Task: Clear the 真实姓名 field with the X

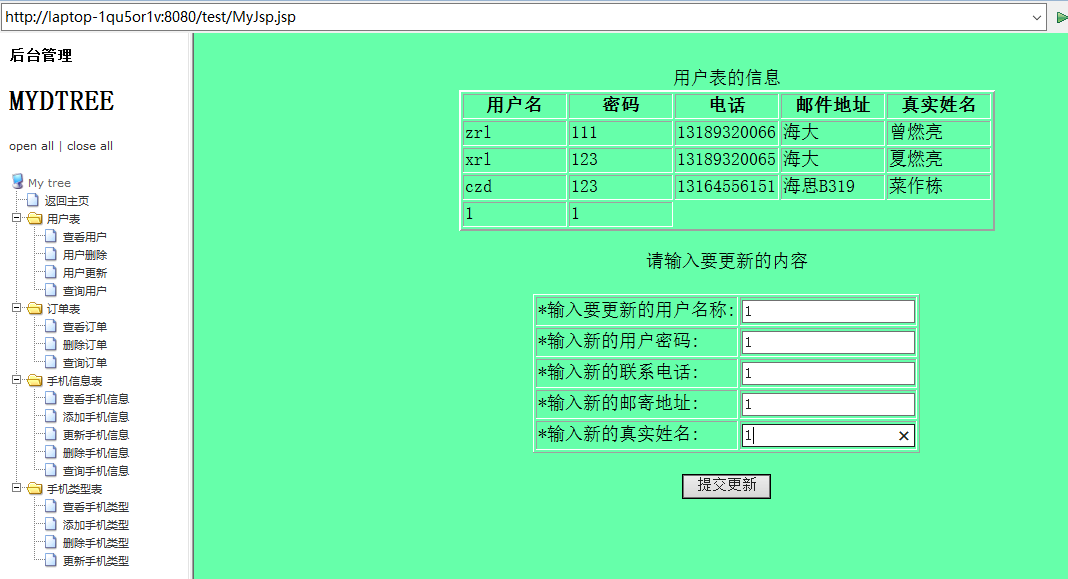Action: [904, 436]
